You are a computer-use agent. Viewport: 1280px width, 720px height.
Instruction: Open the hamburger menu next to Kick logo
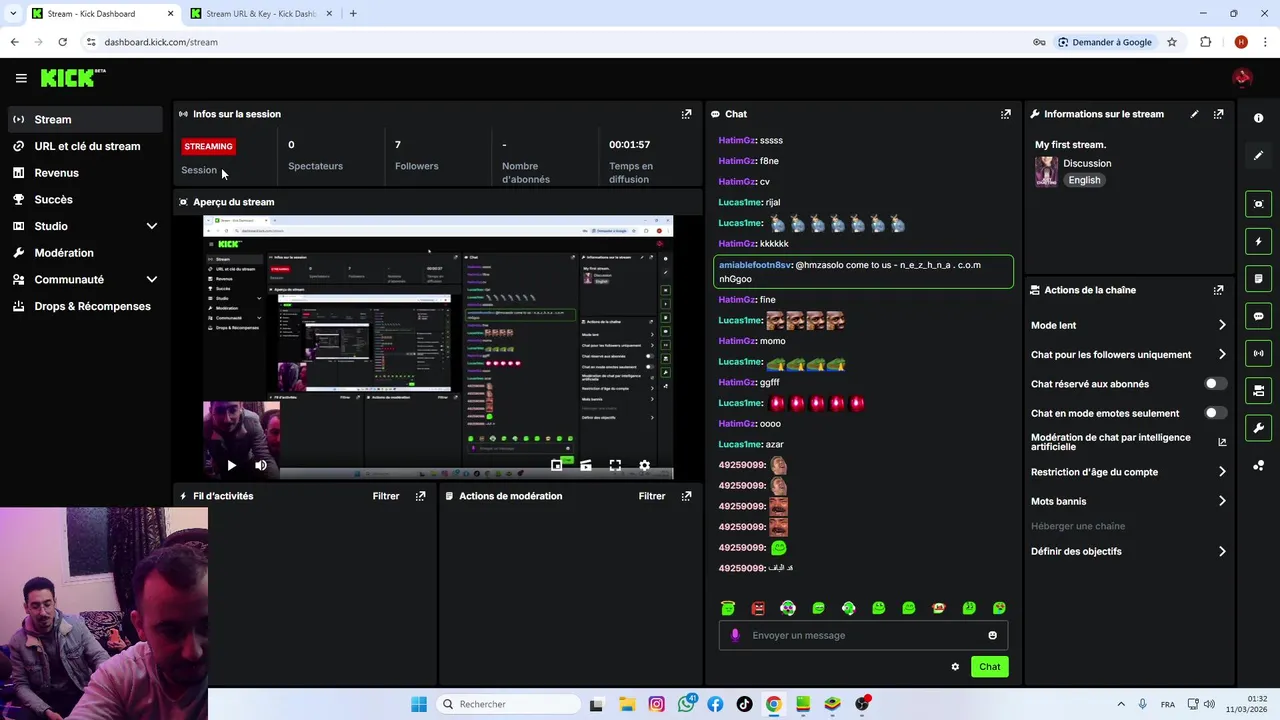[x=21, y=78]
